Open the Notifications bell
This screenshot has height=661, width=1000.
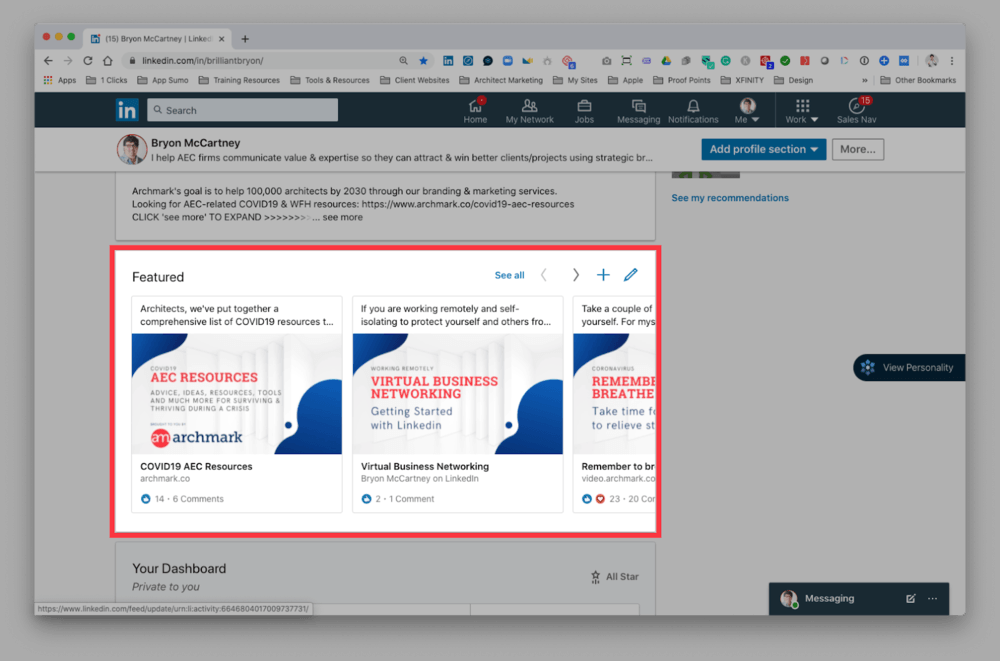point(693,110)
